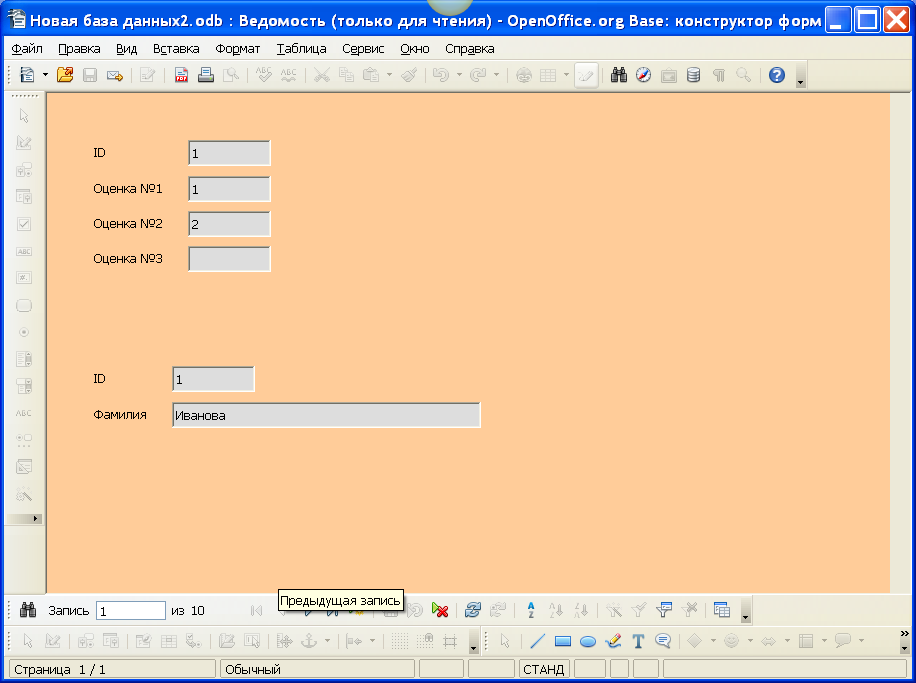Expand the Symbol Shapes smiley dropdown

750,642
